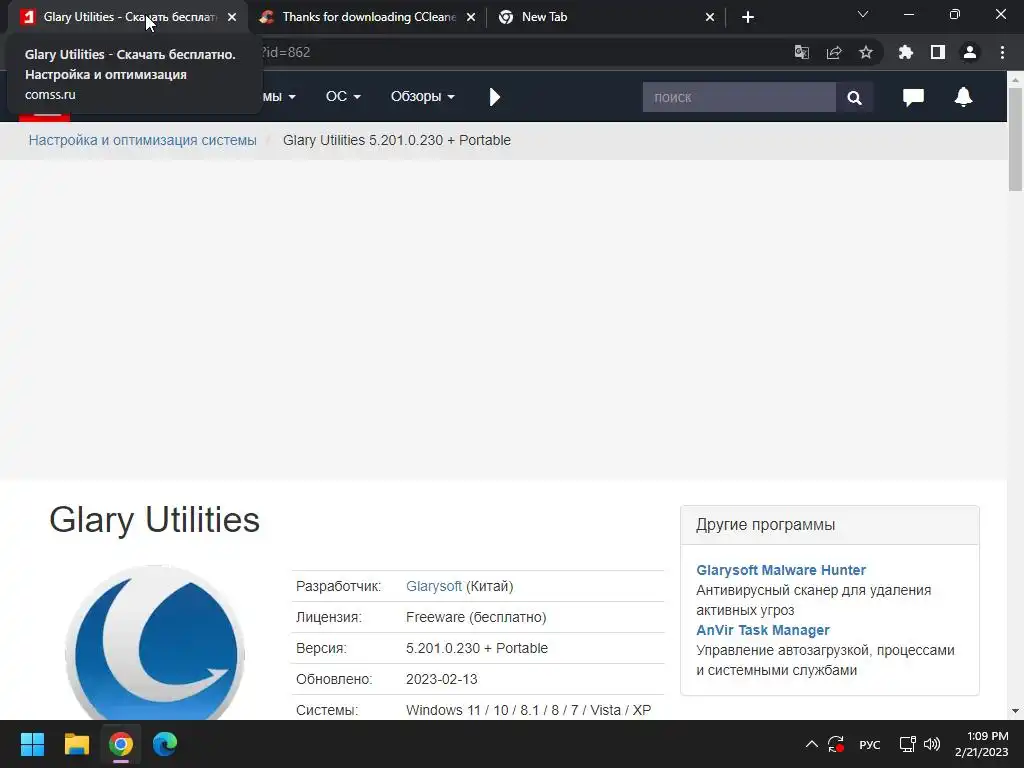This screenshot has width=1024, height=768.
Task: Open the AnVir Task Manager link
Action: pyautogui.click(x=763, y=630)
